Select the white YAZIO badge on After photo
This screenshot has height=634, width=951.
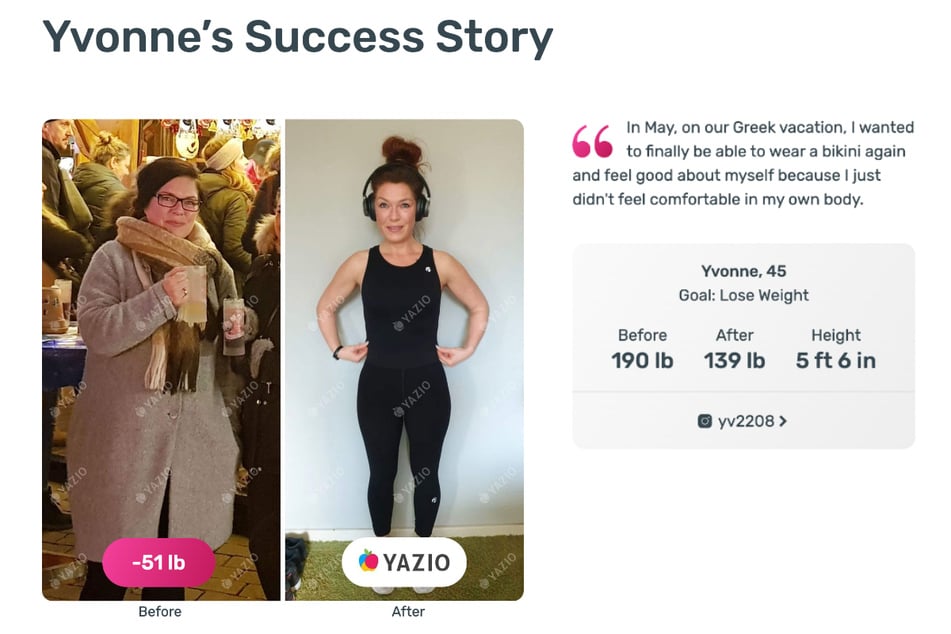coord(404,562)
